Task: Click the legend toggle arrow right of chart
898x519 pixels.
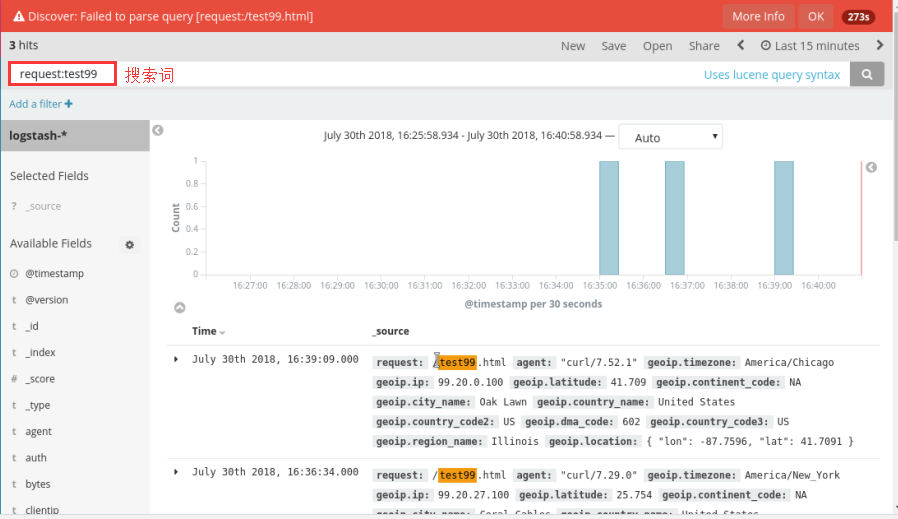Action: 871,168
